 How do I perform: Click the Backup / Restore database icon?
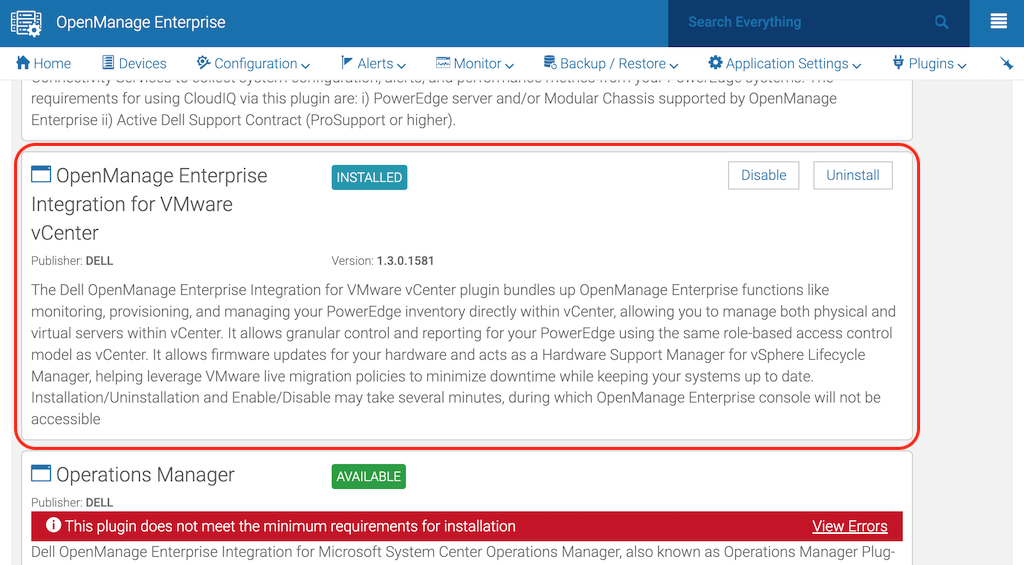point(550,63)
